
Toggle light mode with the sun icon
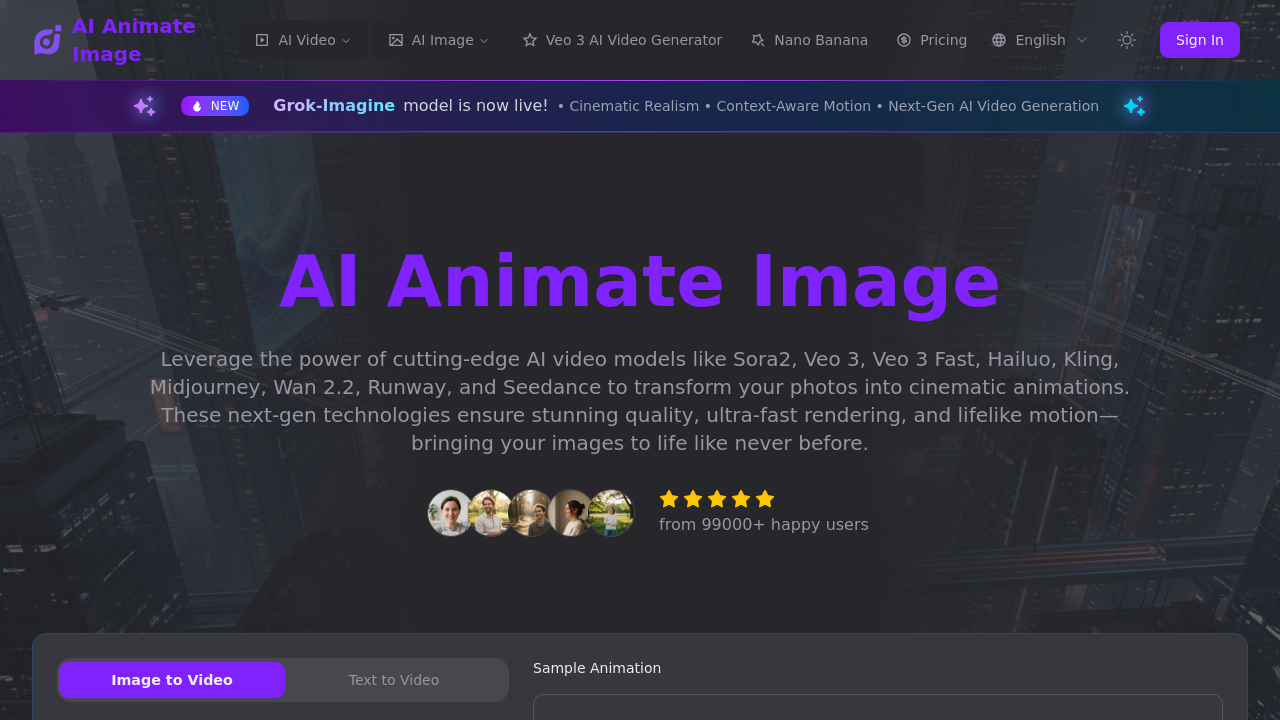coord(1126,40)
